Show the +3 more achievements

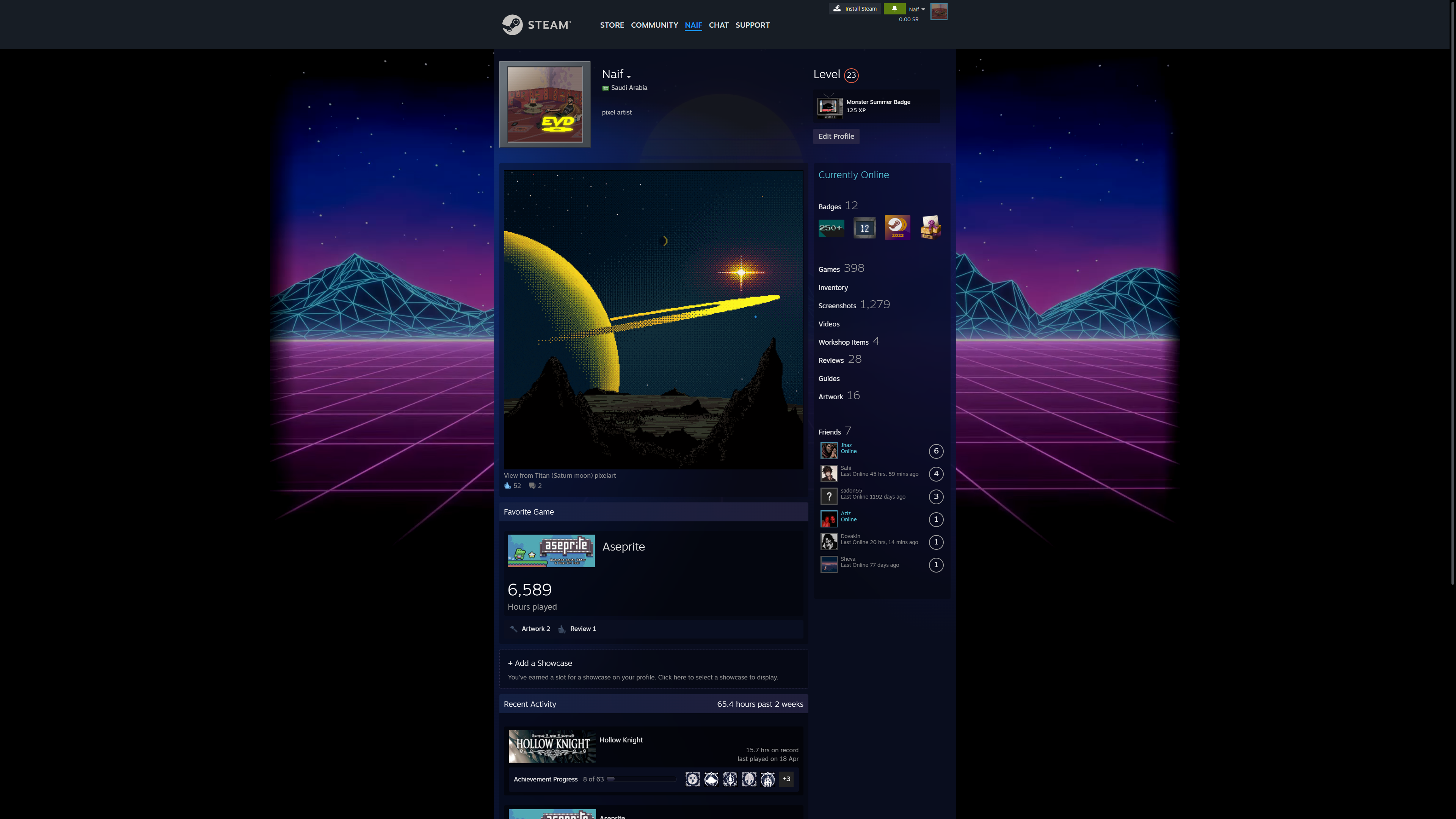786,780
